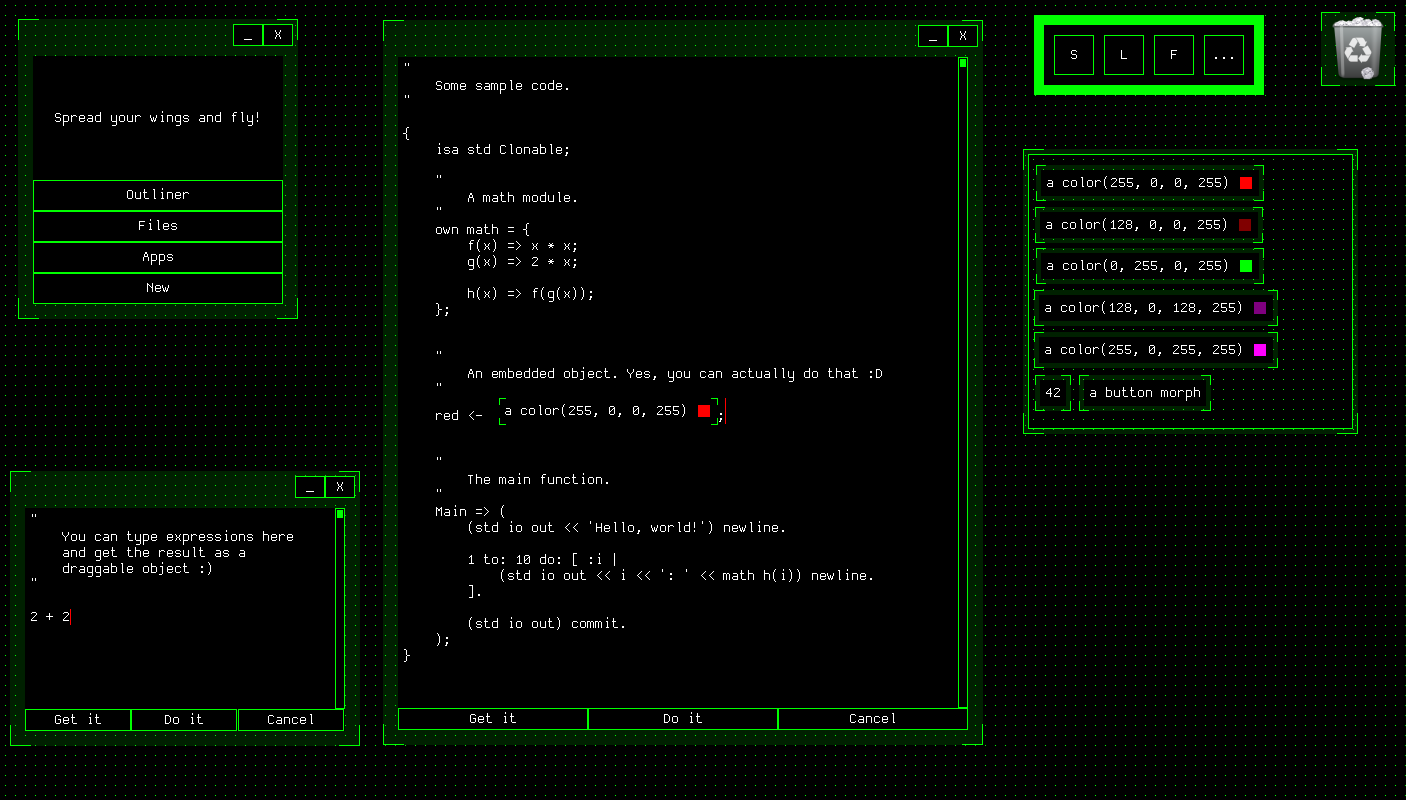
Task: Close the launcher menu window
Action: [278, 35]
